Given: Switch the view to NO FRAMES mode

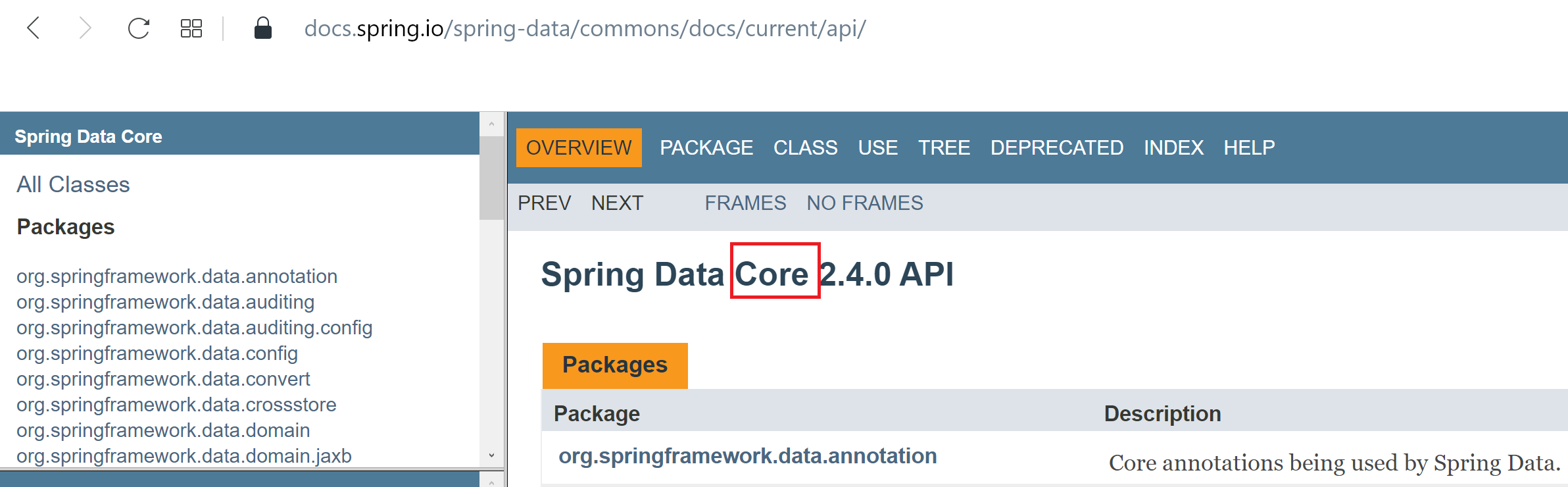Looking at the screenshot, I should pyautogui.click(x=864, y=203).
